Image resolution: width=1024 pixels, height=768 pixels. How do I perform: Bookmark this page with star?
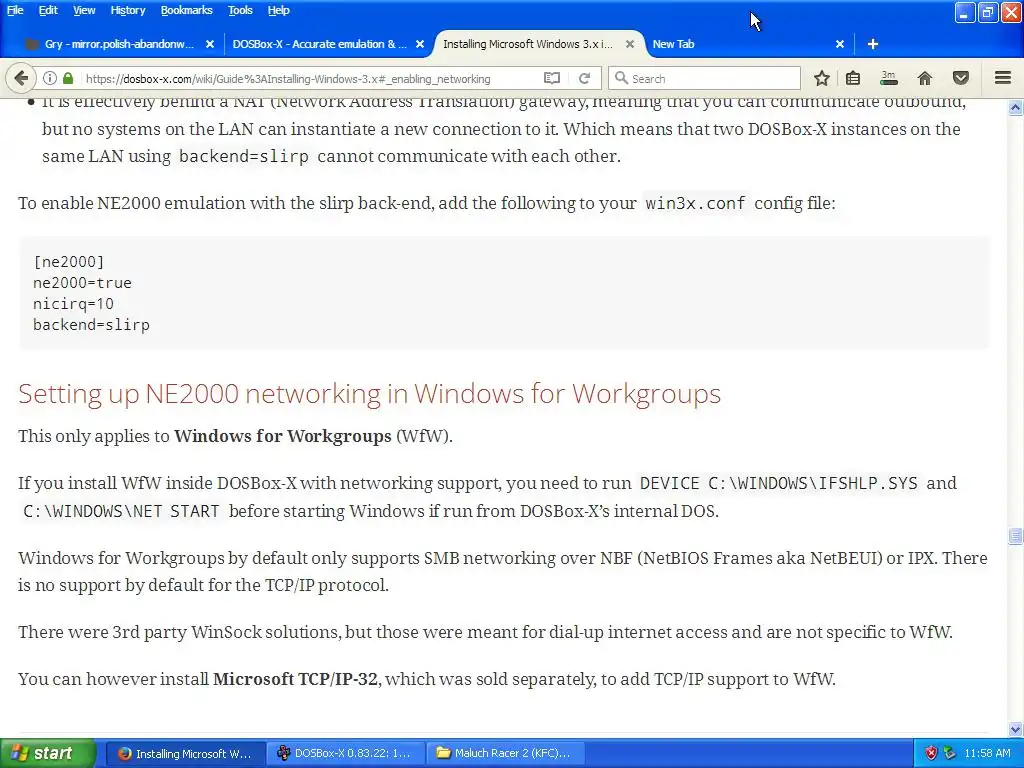(x=822, y=78)
